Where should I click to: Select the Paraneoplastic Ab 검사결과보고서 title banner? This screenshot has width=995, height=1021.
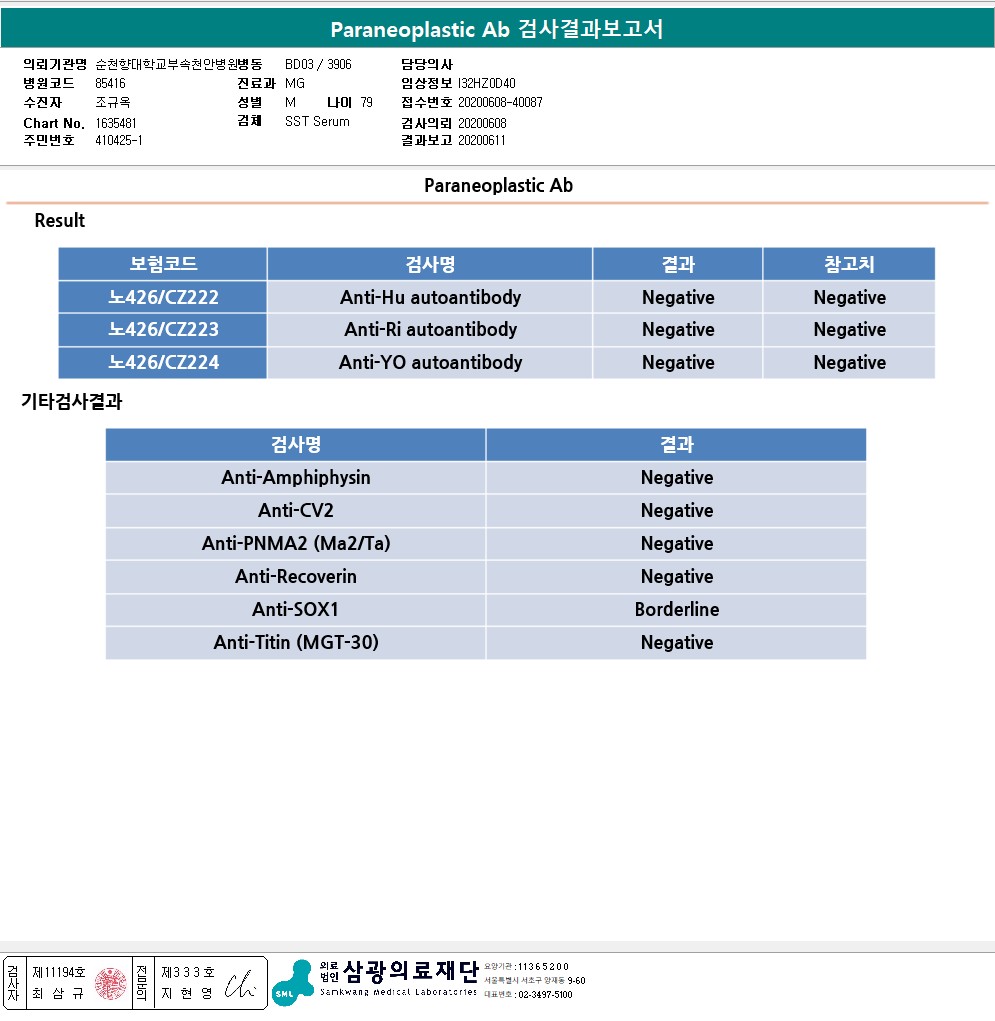pyautogui.click(x=497, y=29)
